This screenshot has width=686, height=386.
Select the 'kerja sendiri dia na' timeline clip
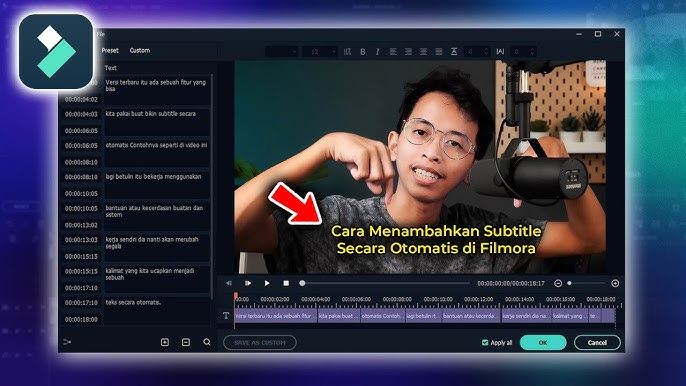pos(526,316)
